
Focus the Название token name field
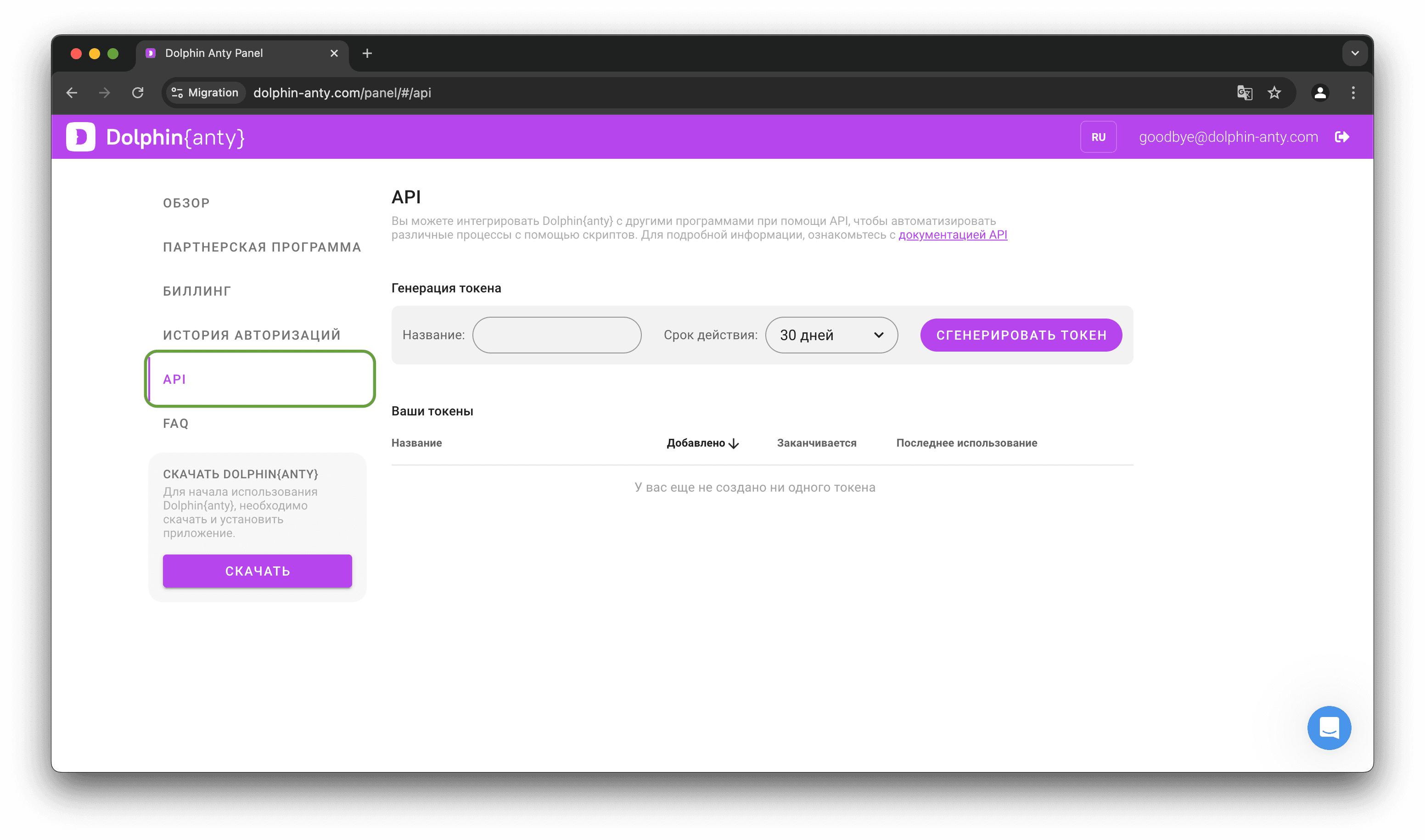pos(556,335)
